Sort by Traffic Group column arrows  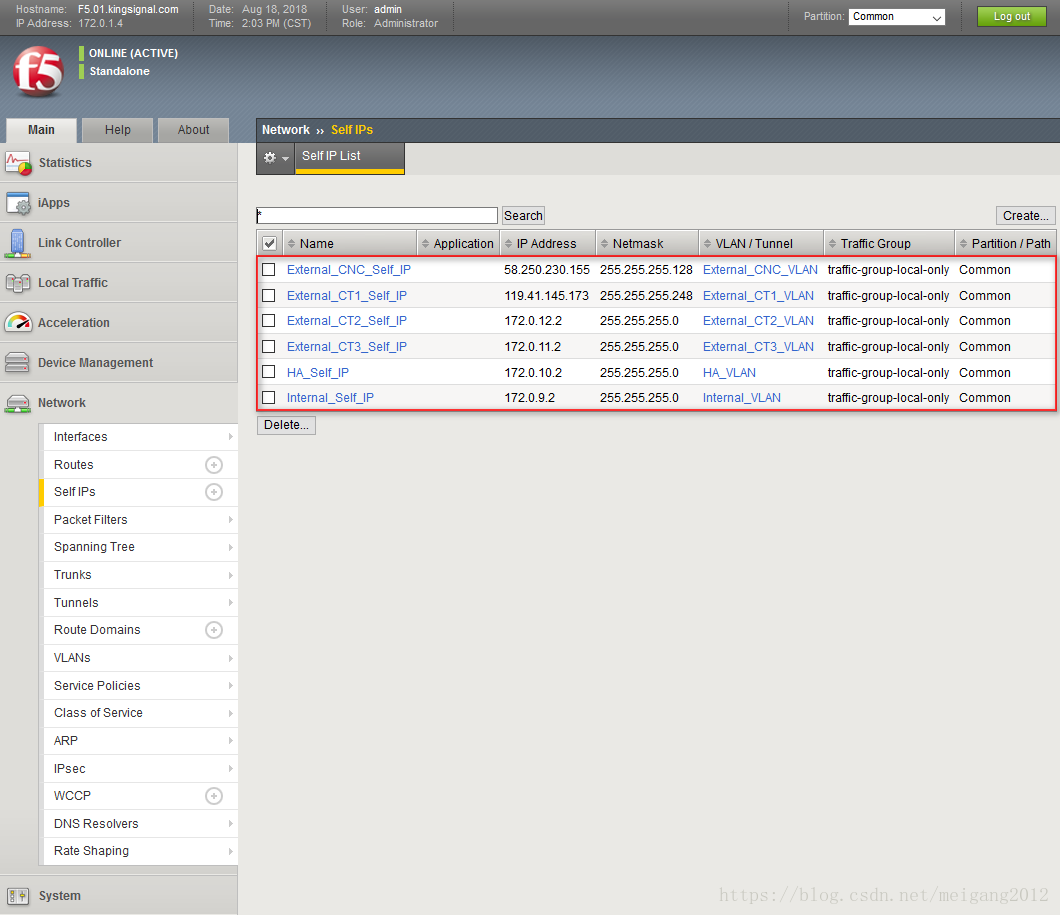coord(832,244)
